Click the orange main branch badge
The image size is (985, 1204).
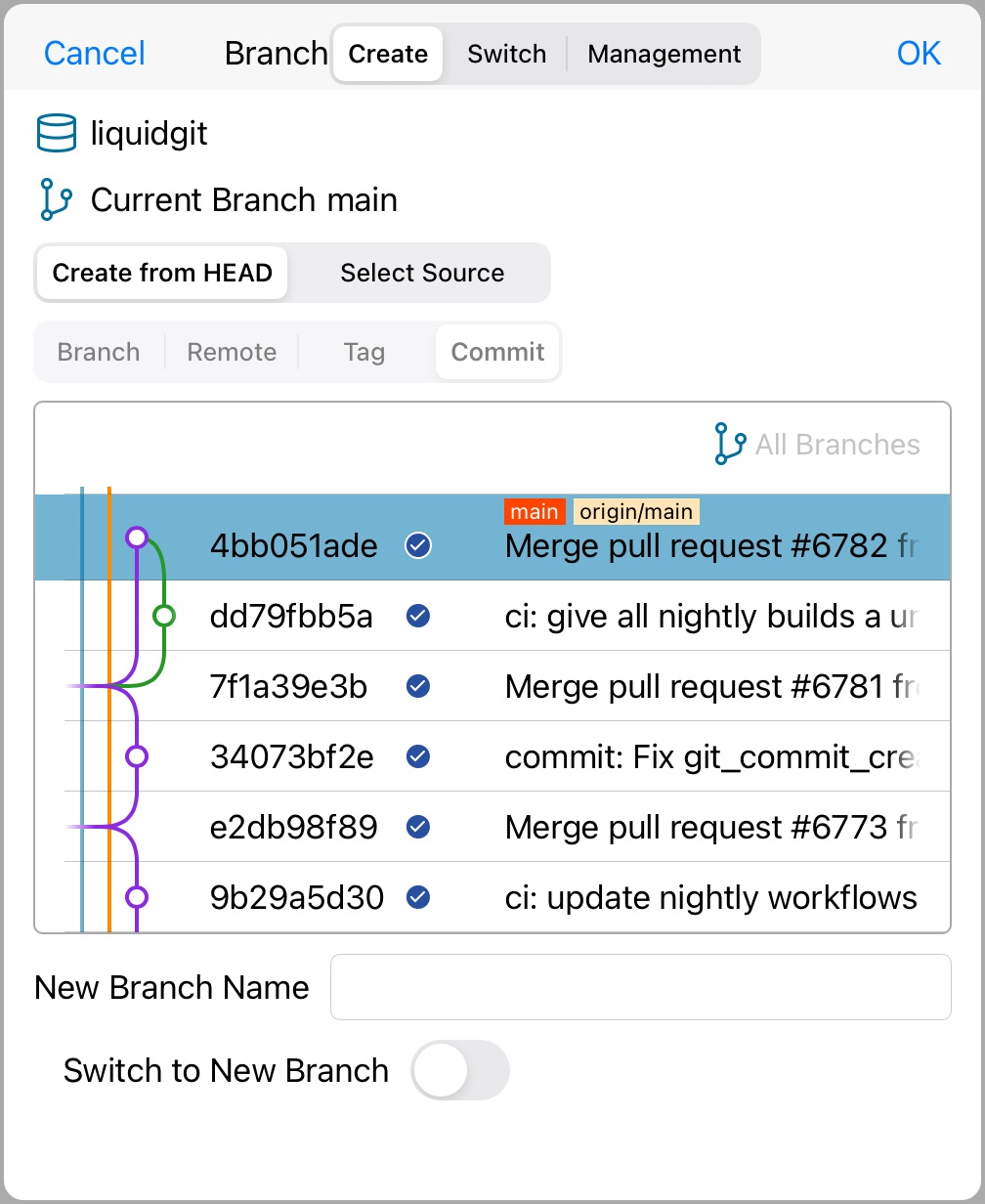(535, 510)
